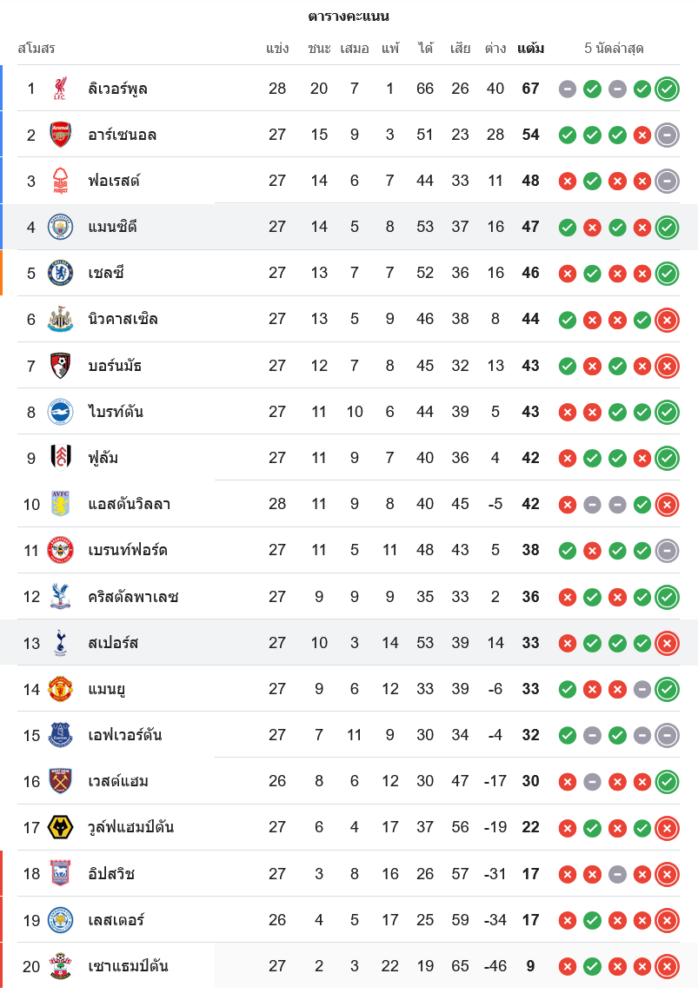Viewport: 698px width, 1000px height.
Task: Open the เลสเตอร์ team link
Action: click(x=116, y=920)
